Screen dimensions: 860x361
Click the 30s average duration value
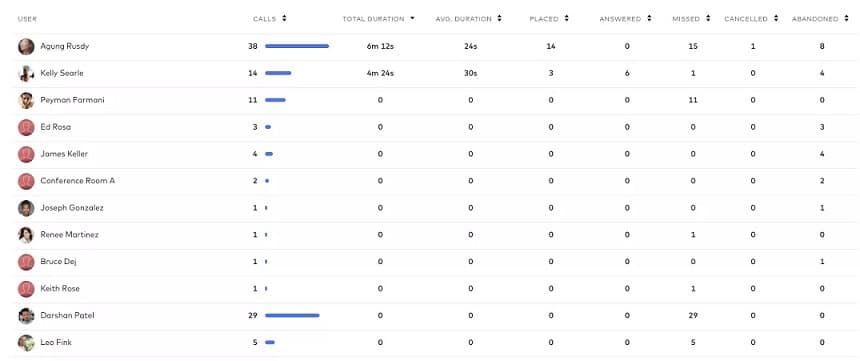coord(471,74)
